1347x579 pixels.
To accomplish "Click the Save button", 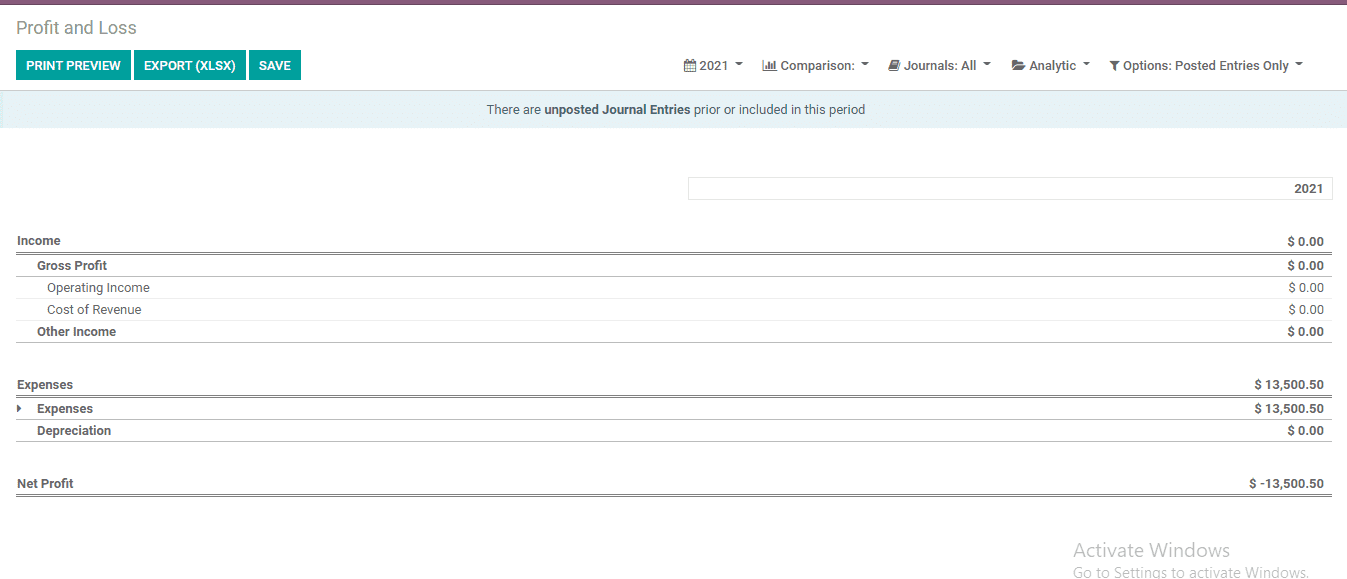I will point(275,65).
